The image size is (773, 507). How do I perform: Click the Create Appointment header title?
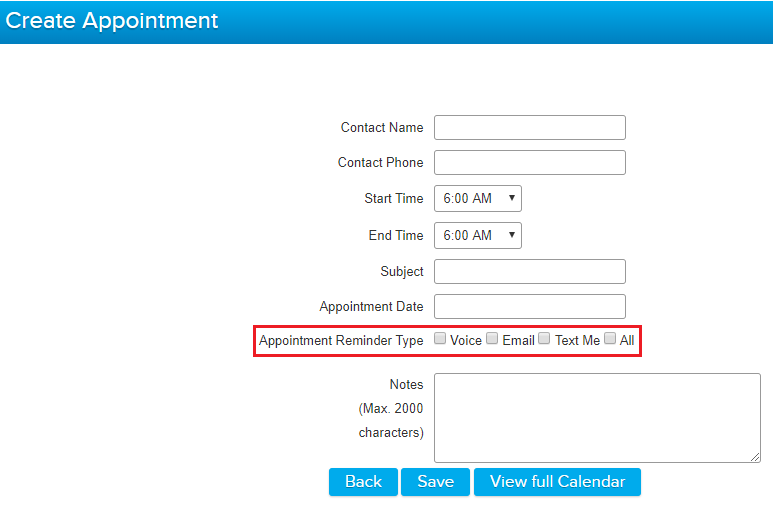(112, 20)
